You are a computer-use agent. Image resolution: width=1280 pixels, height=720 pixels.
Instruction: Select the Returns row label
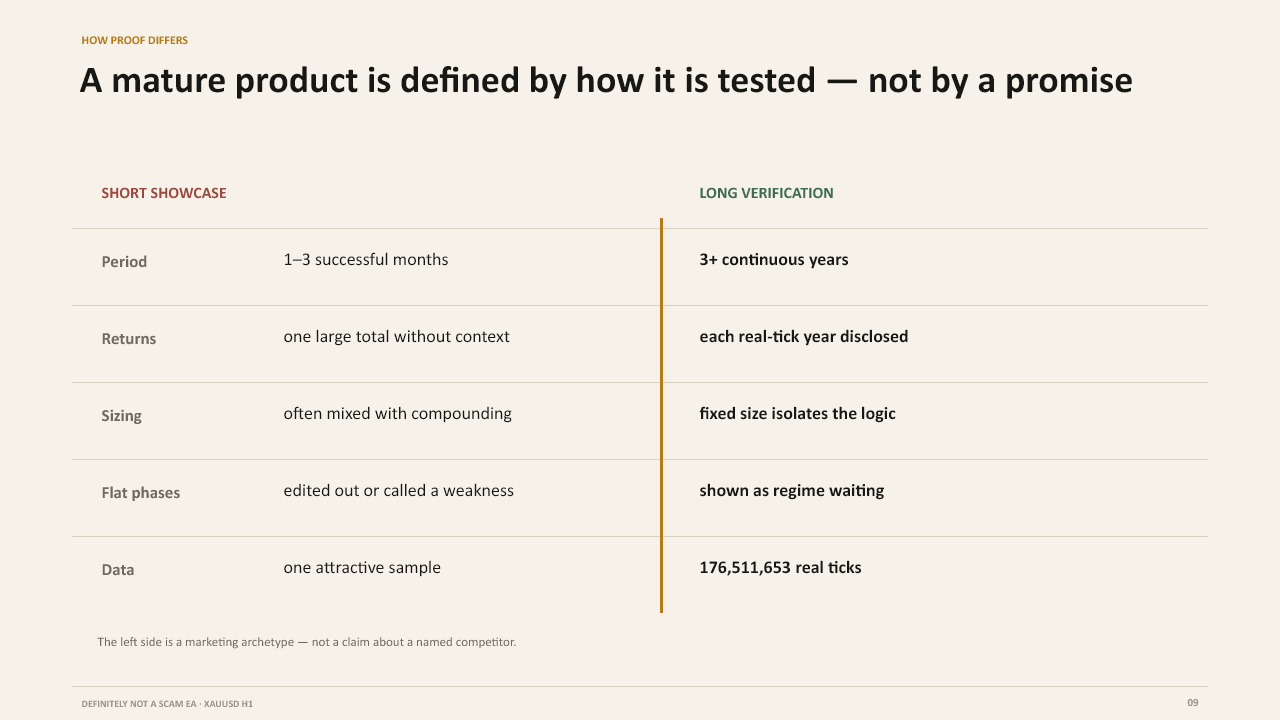point(129,339)
